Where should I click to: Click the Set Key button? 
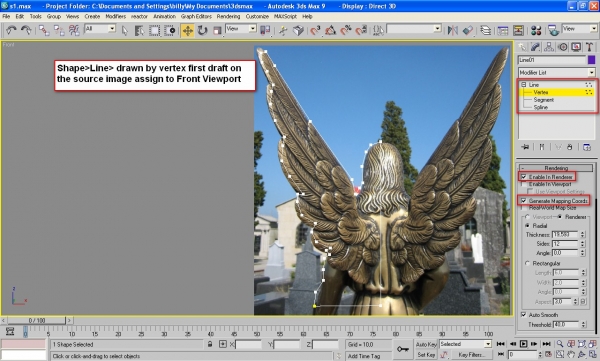pos(426,355)
